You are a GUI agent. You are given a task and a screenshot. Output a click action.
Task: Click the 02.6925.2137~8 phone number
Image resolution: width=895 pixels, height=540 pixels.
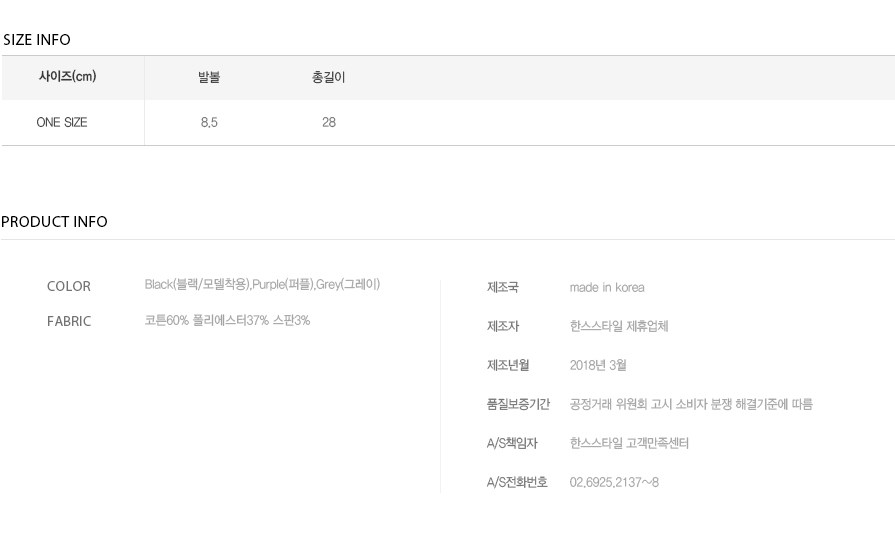pyautogui.click(x=614, y=482)
